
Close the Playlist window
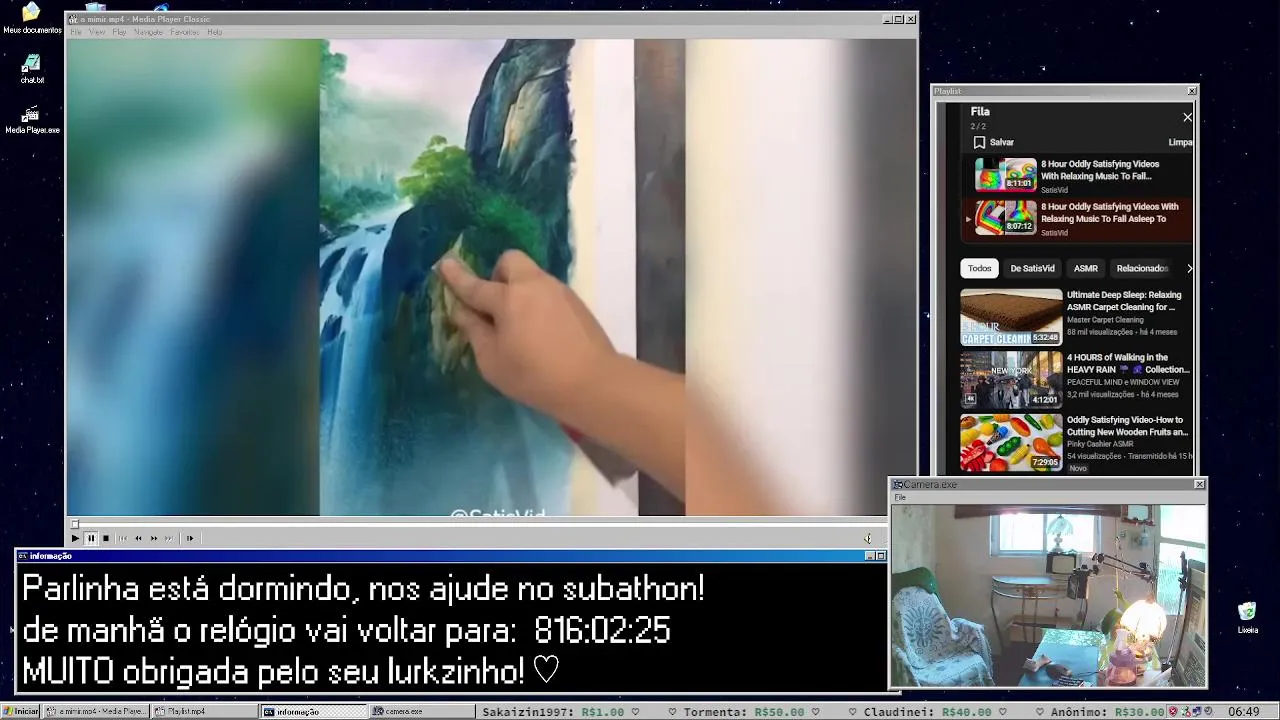[x=1191, y=91]
